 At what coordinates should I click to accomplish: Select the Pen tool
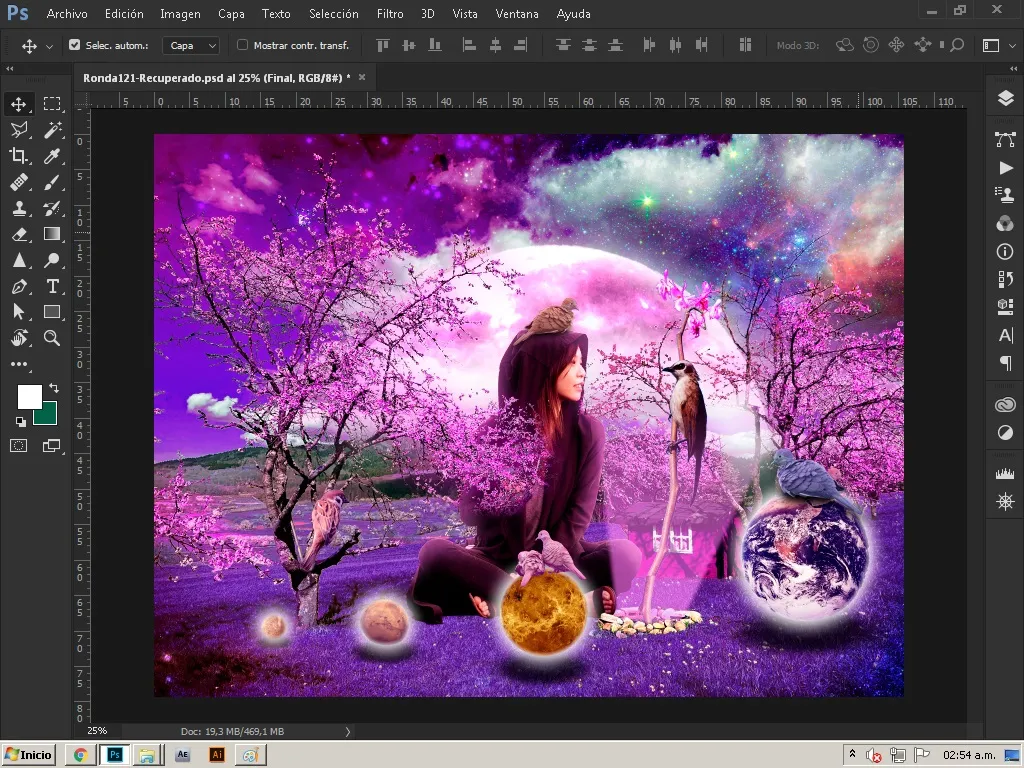coord(19,286)
